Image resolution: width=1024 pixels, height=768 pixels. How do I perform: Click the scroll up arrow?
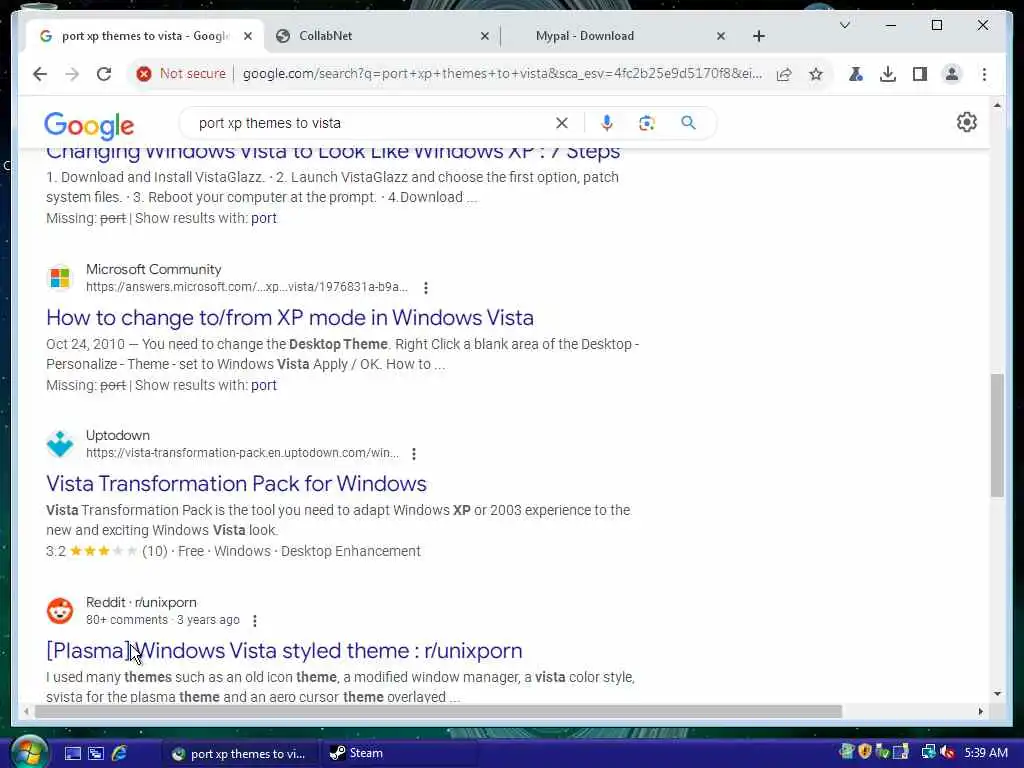click(997, 104)
